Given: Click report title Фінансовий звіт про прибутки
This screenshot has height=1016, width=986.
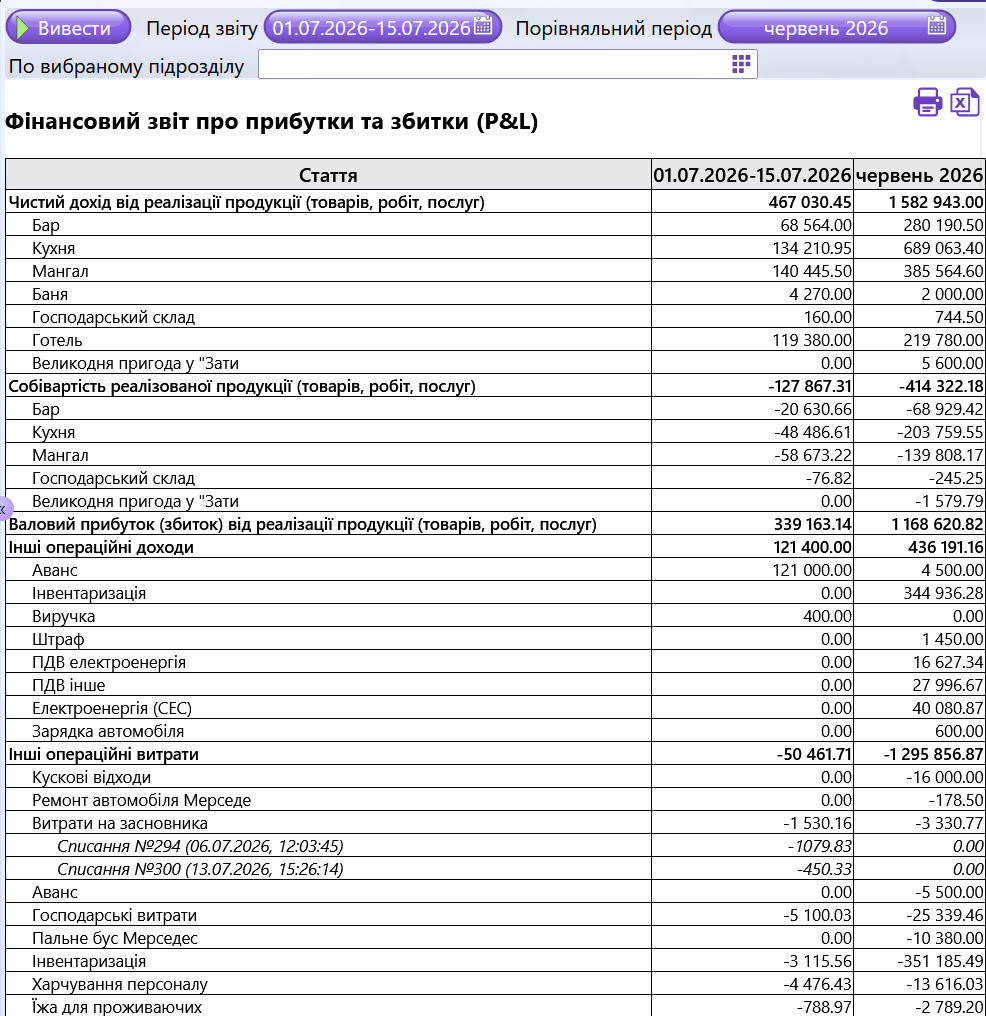Looking at the screenshot, I should (x=271, y=121).
